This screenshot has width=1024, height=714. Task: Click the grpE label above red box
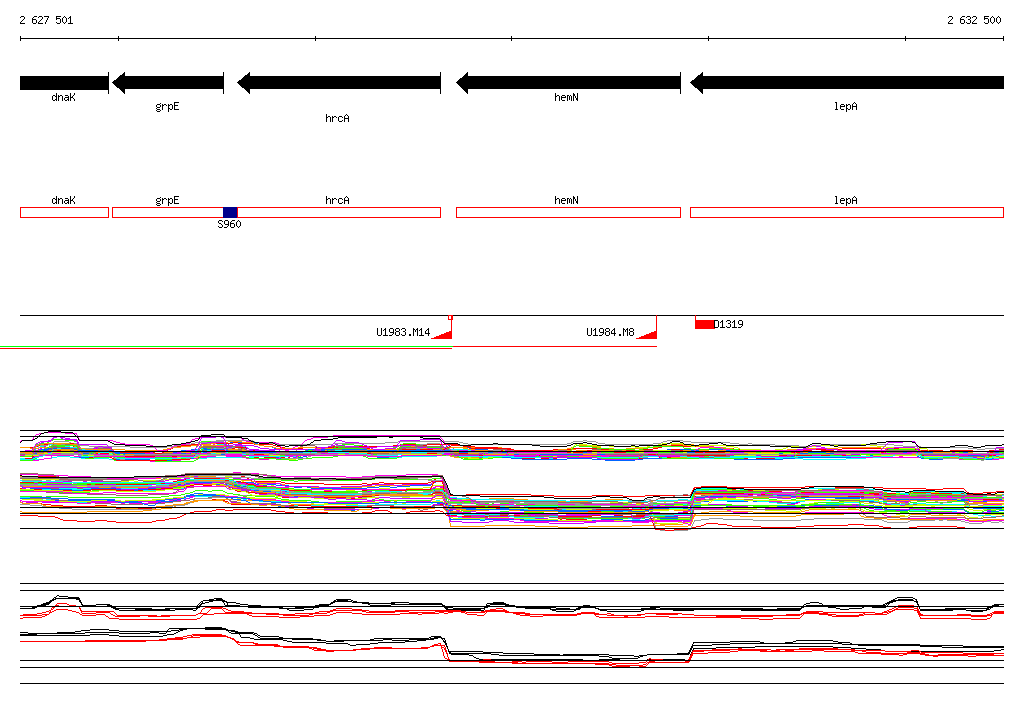tap(167, 201)
